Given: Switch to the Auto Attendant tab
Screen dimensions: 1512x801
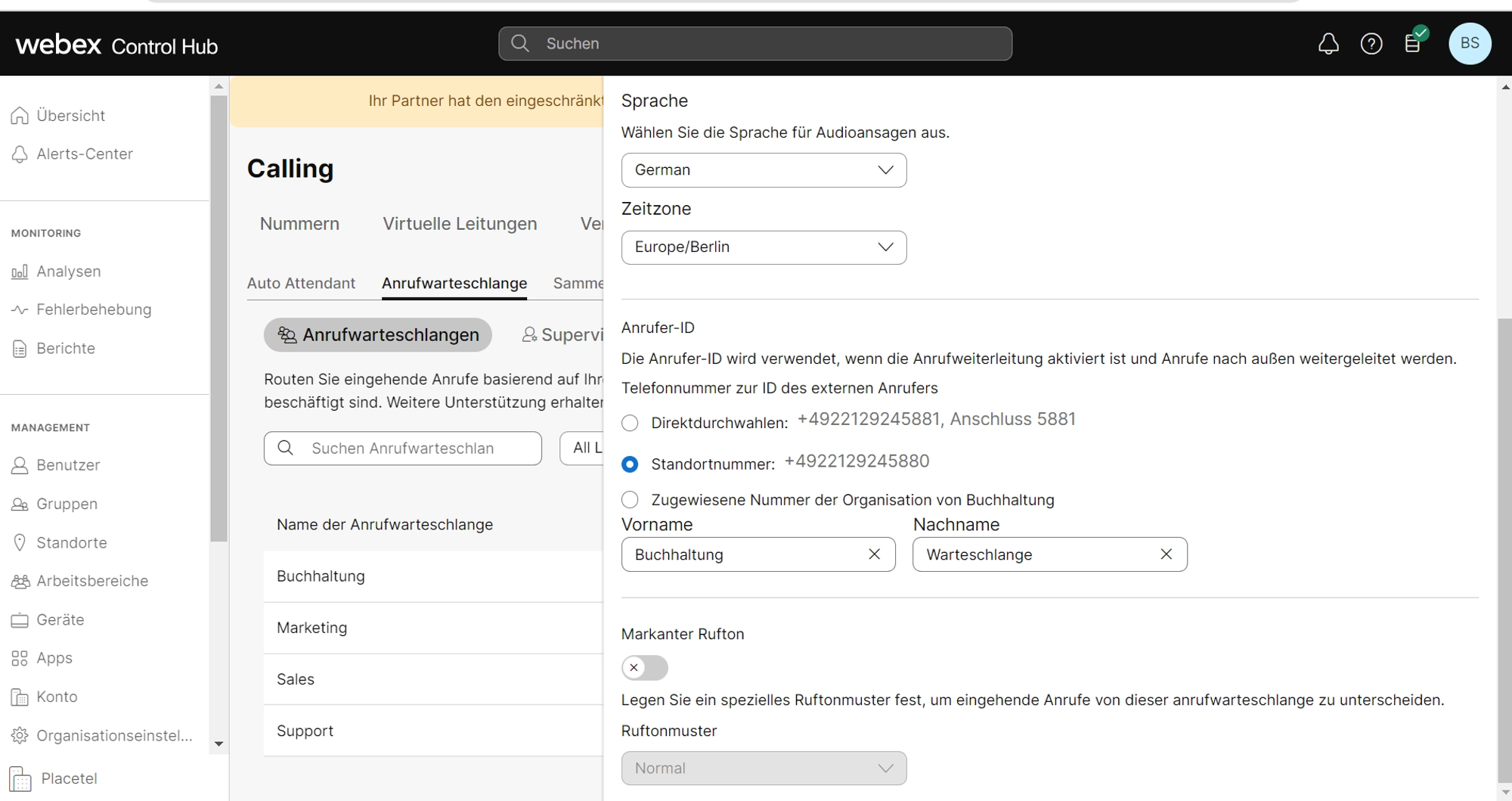Looking at the screenshot, I should click(x=301, y=284).
